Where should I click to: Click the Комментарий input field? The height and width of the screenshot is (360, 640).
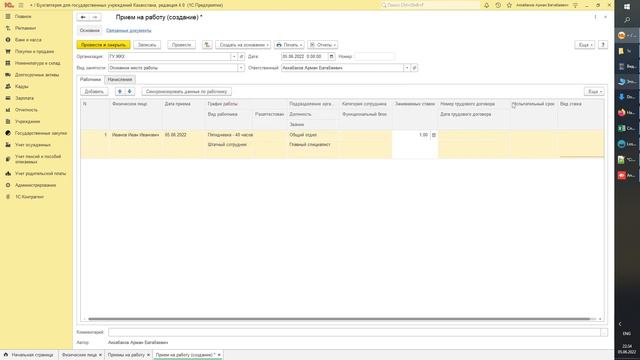pos(354,333)
